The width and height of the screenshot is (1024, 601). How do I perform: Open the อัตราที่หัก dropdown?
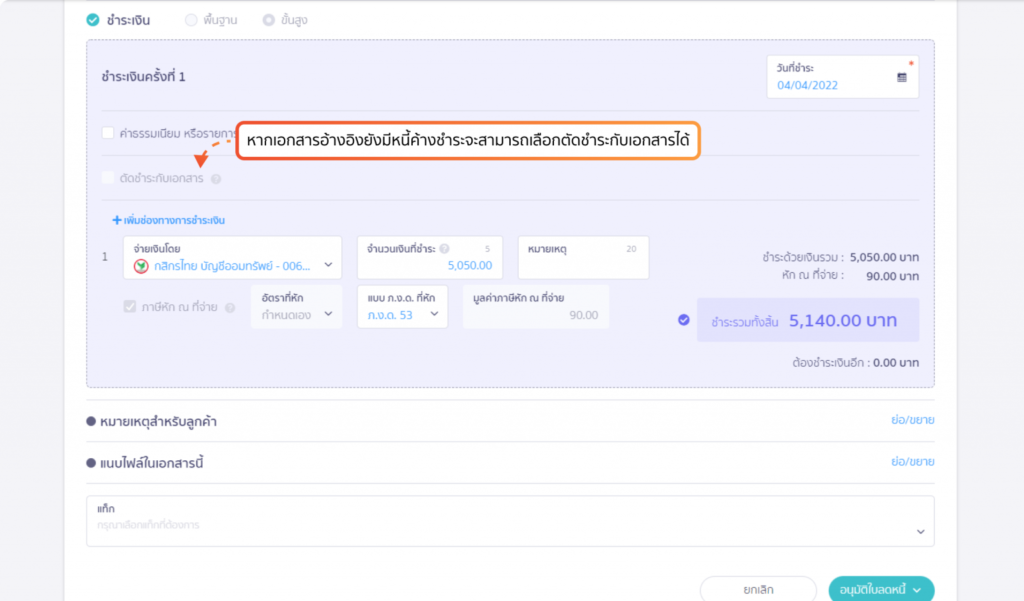(296, 306)
